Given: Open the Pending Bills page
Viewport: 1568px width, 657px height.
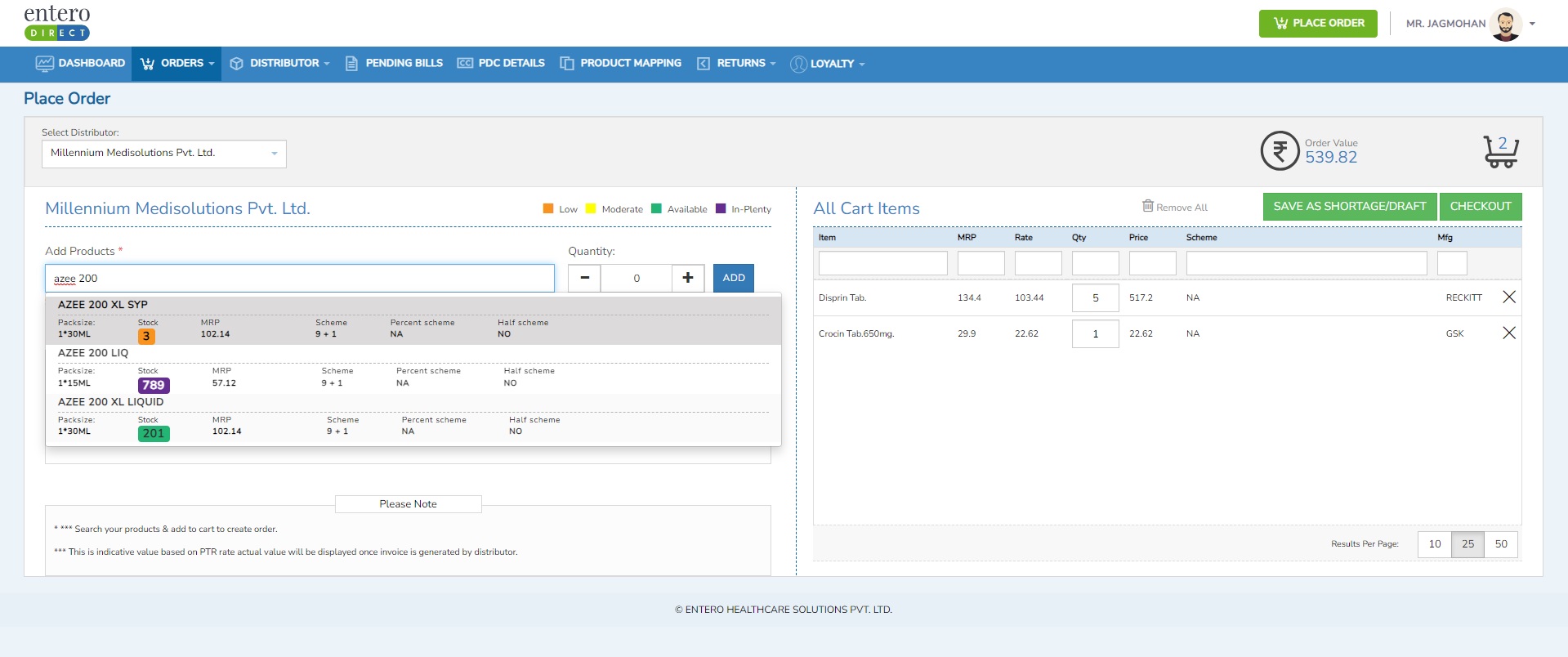Looking at the screenshot, I should 394,63.
